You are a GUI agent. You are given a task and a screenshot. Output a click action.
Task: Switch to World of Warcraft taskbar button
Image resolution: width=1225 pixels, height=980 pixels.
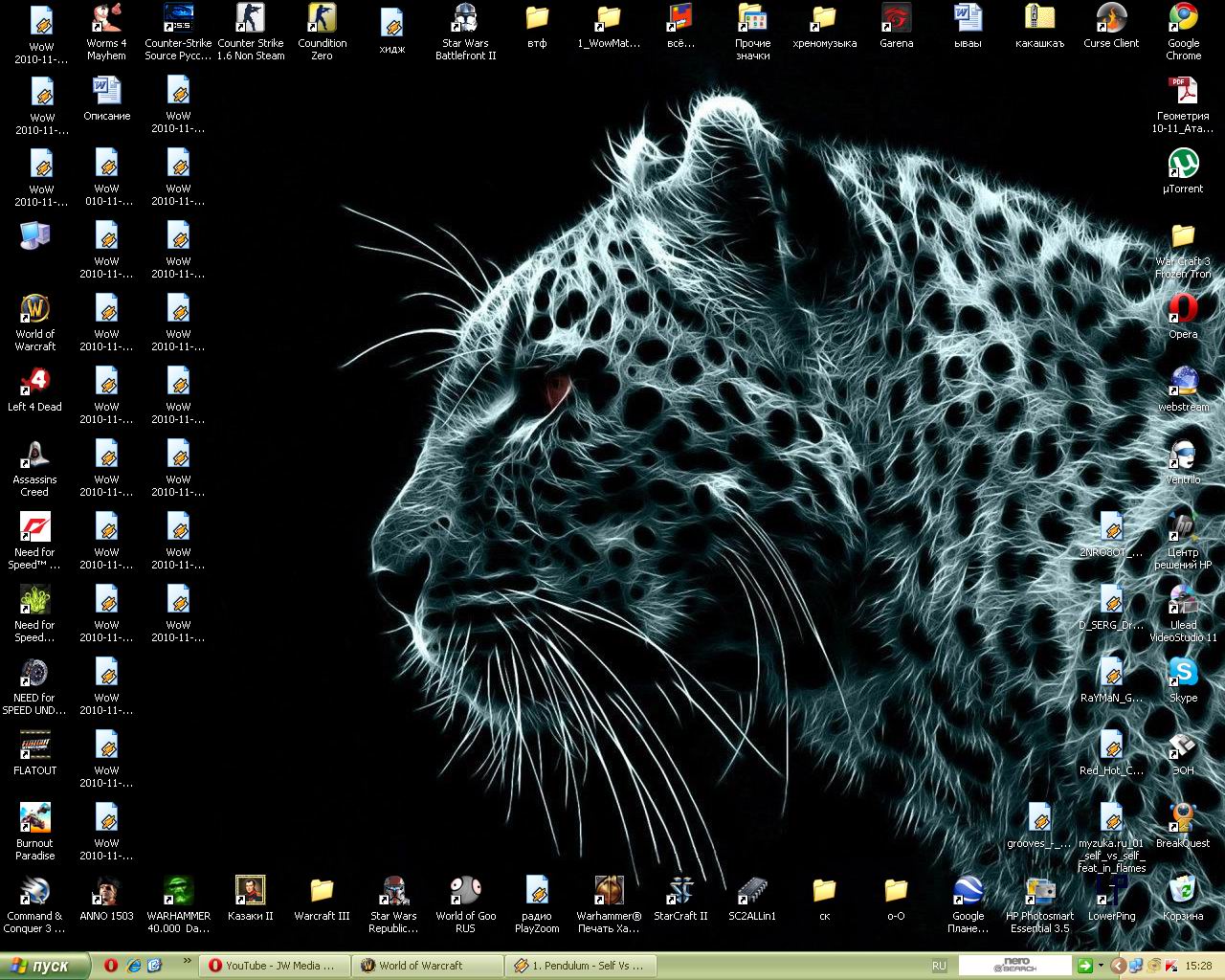(428, 966)
